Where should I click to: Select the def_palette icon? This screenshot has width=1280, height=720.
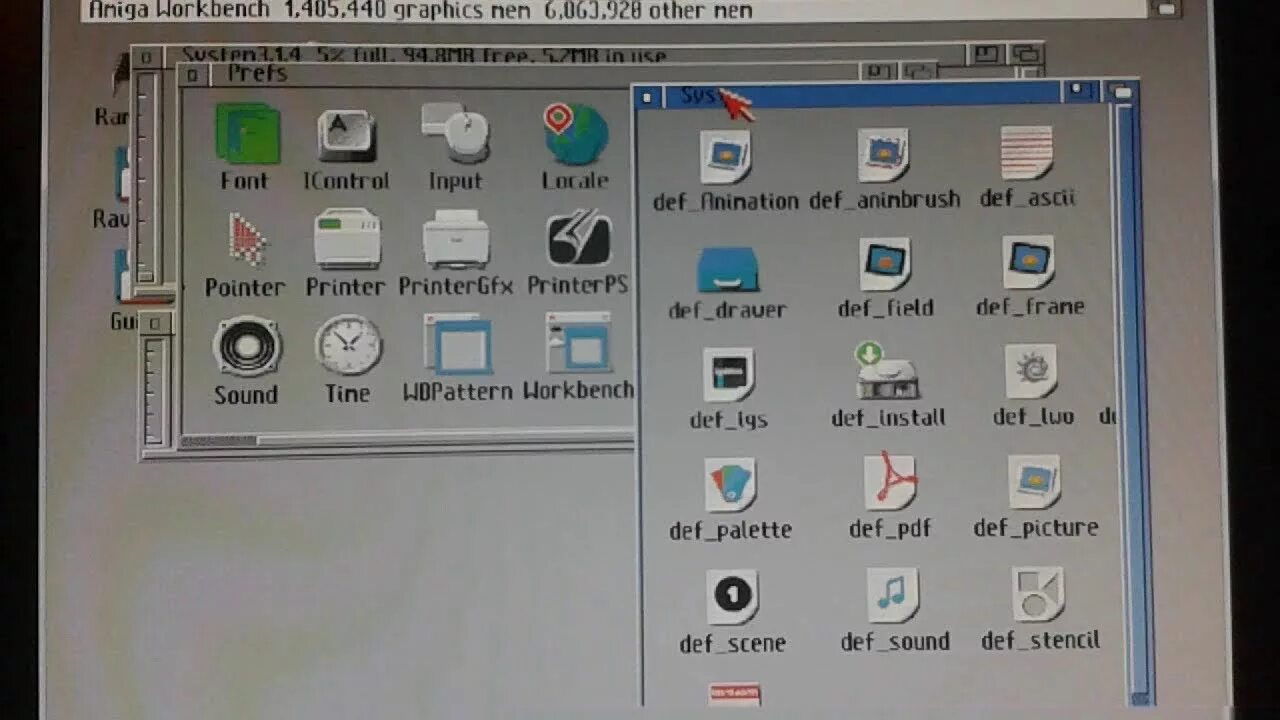(x=730, y=485)
